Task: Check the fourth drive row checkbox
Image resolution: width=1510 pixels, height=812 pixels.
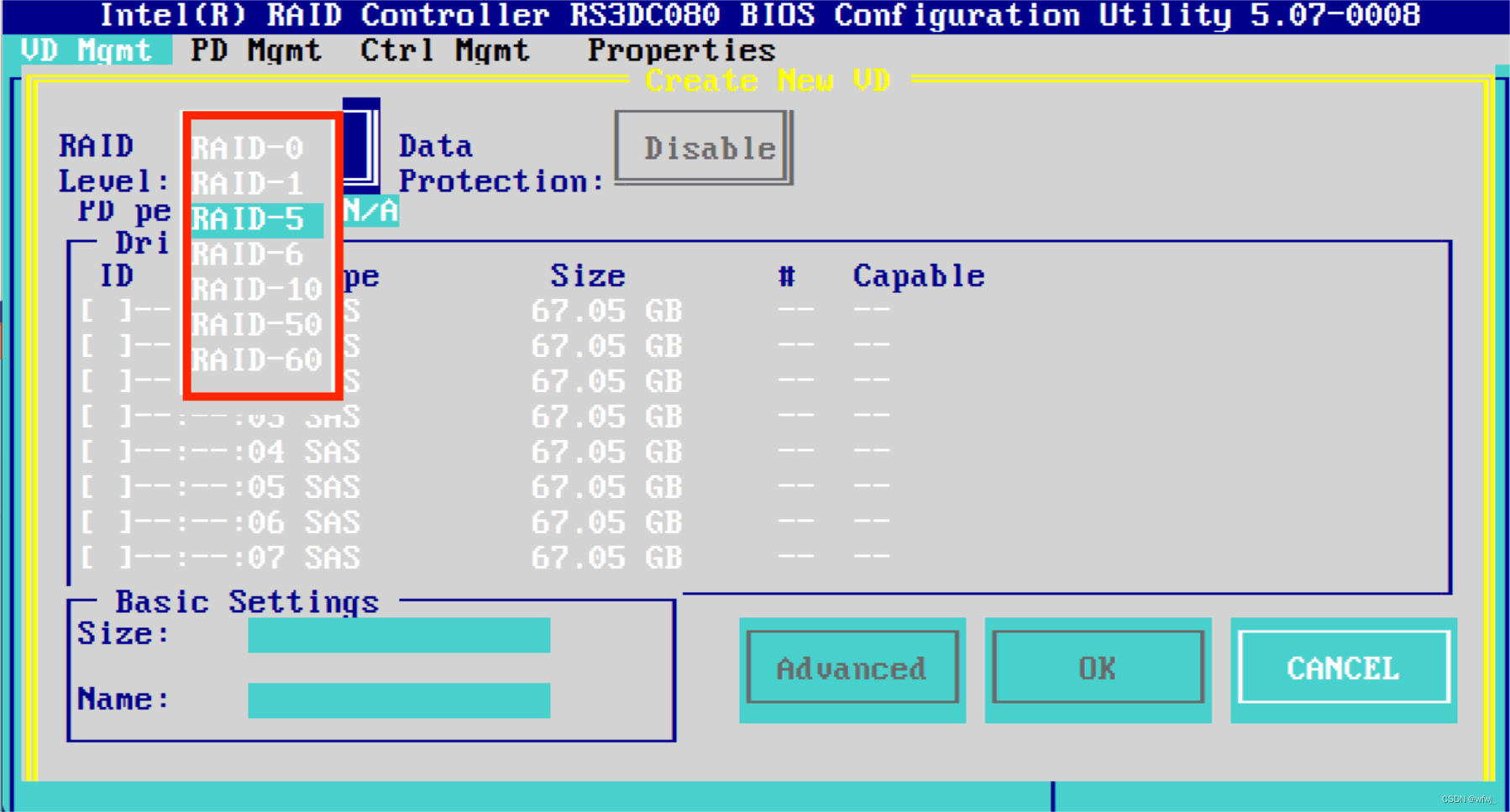Action: click(x=107, y=416)
